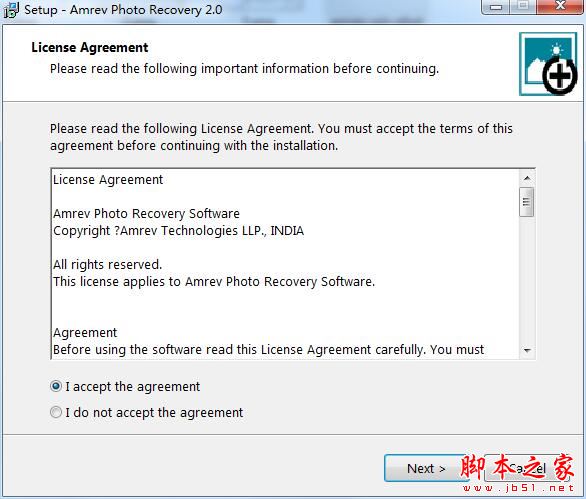Click the setup installer icon in title bar
The height and width of the screenshot is (499, 586).
[11, 10]
